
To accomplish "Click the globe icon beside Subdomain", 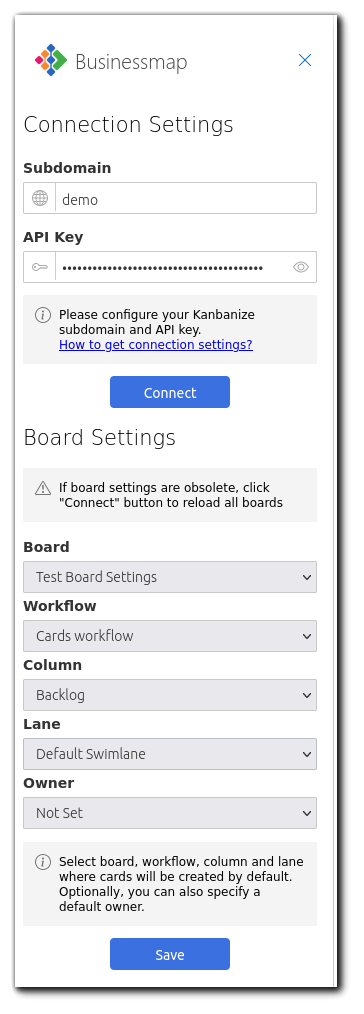I will (40, 198).
